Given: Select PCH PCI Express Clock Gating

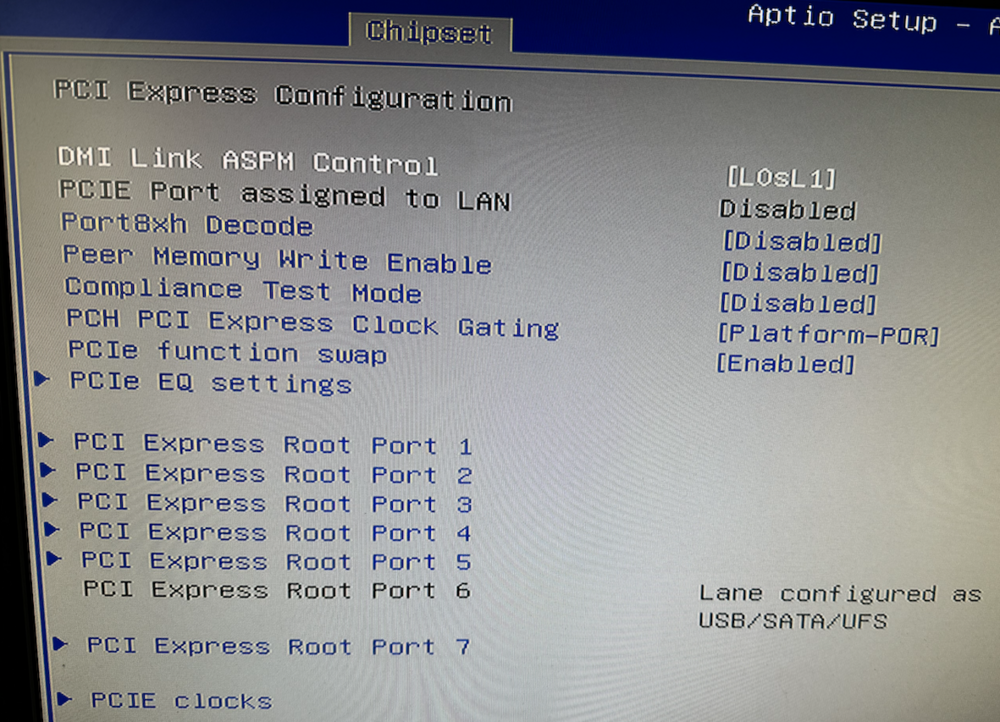Looking at the screenshot, I should [x=312, y=324].
